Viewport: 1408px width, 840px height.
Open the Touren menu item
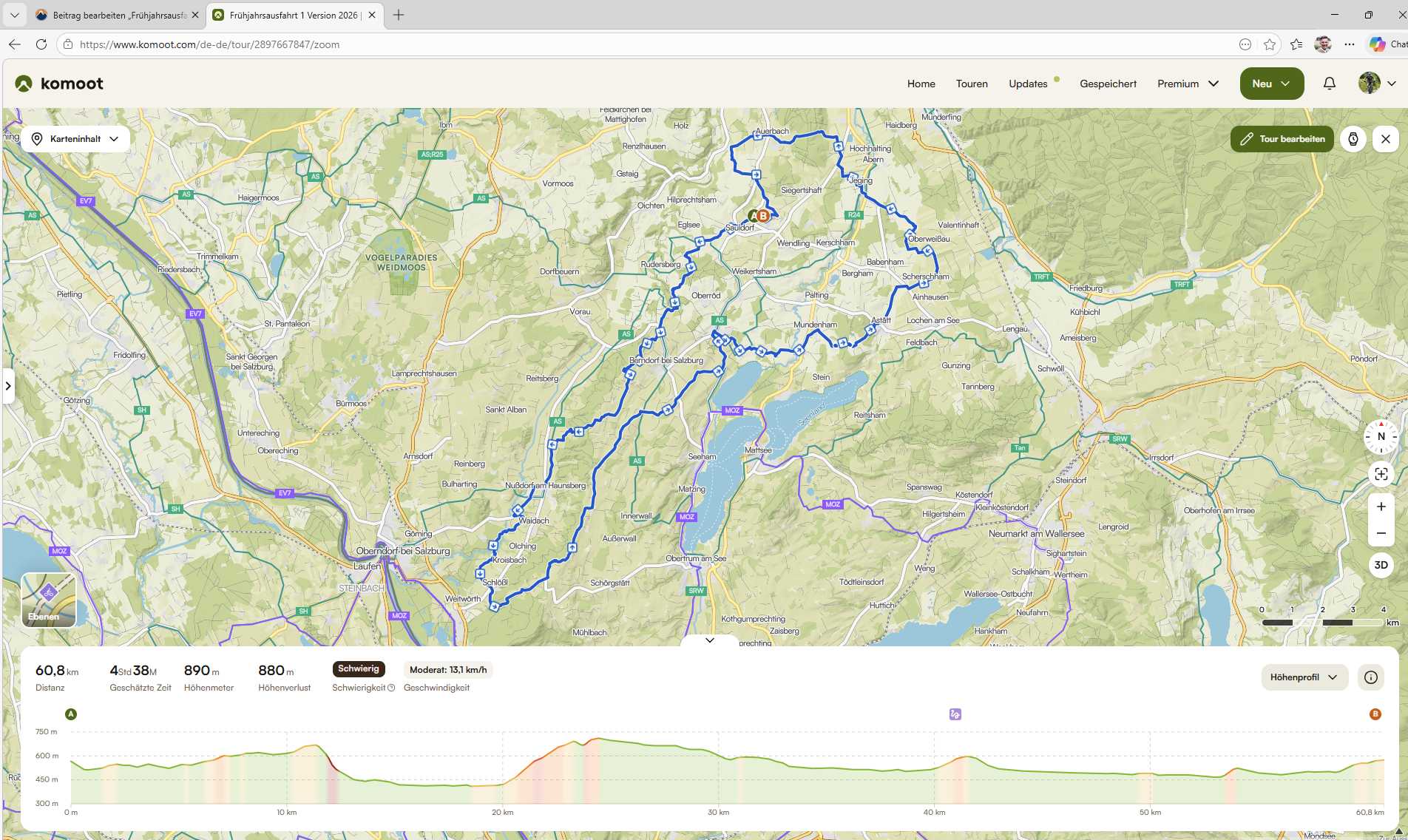971,84
